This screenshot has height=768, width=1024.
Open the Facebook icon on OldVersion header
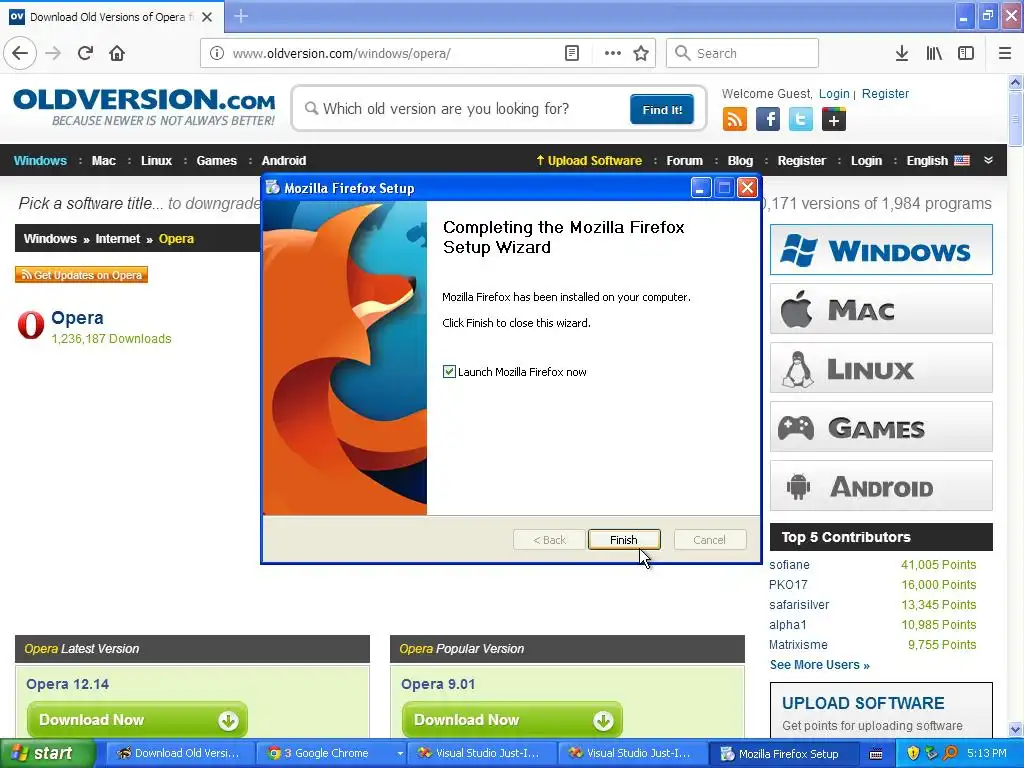click(768, 120)
